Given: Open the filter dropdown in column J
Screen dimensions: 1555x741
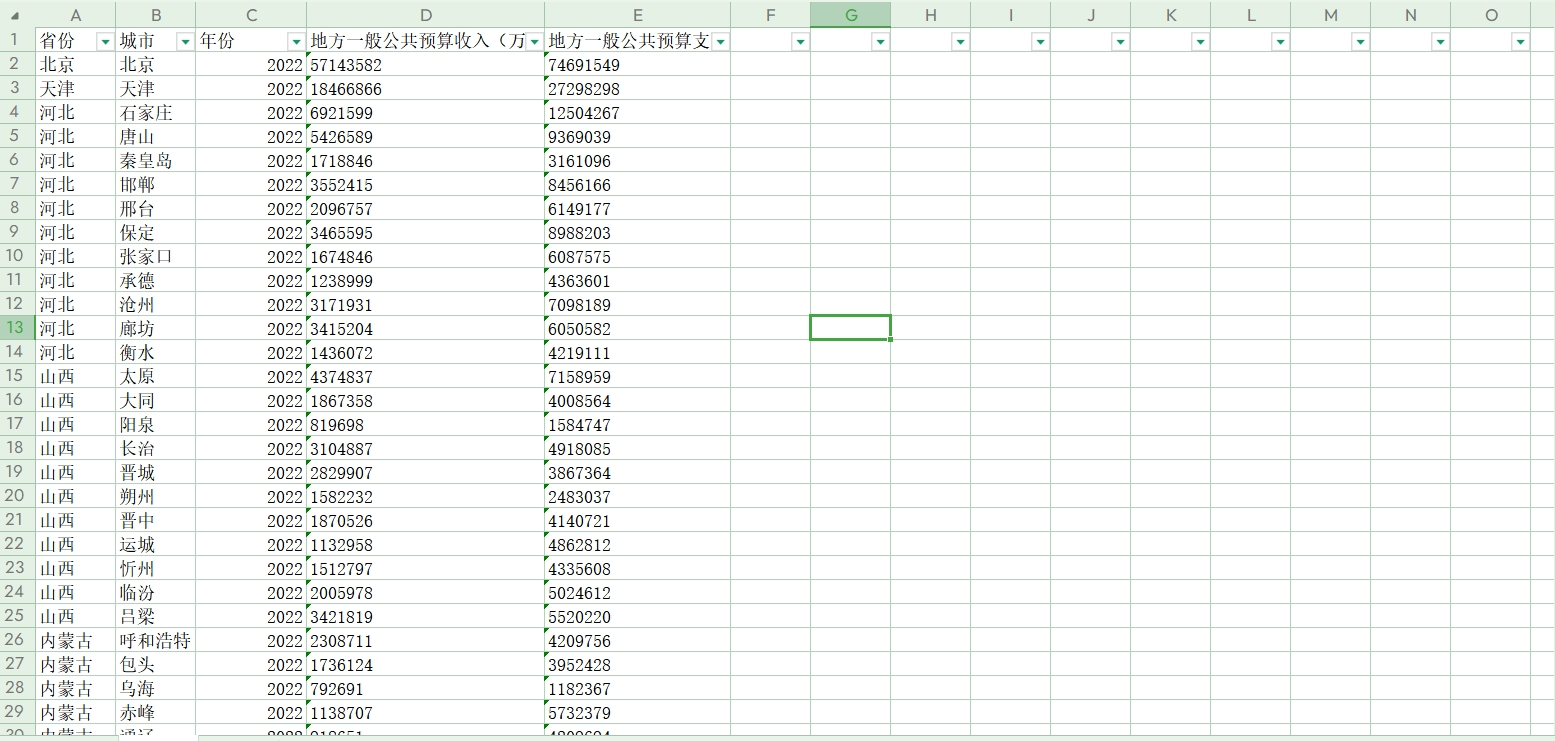Looking at the screenshot, I should click(x=1120, y=41).
